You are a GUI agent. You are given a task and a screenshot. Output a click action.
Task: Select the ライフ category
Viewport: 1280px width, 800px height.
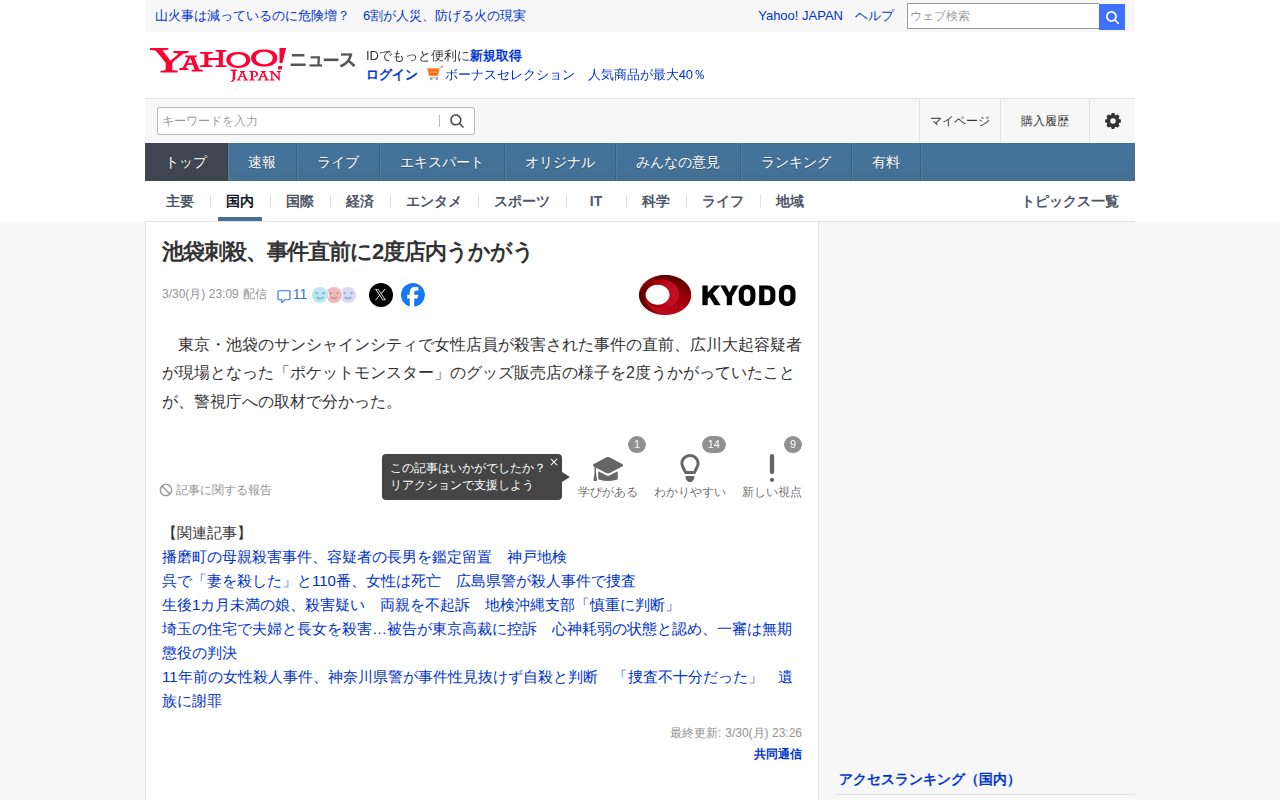723,201
